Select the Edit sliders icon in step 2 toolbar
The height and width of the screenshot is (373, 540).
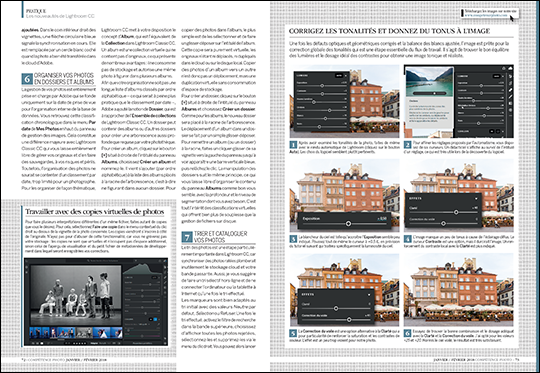pos(510,76)
